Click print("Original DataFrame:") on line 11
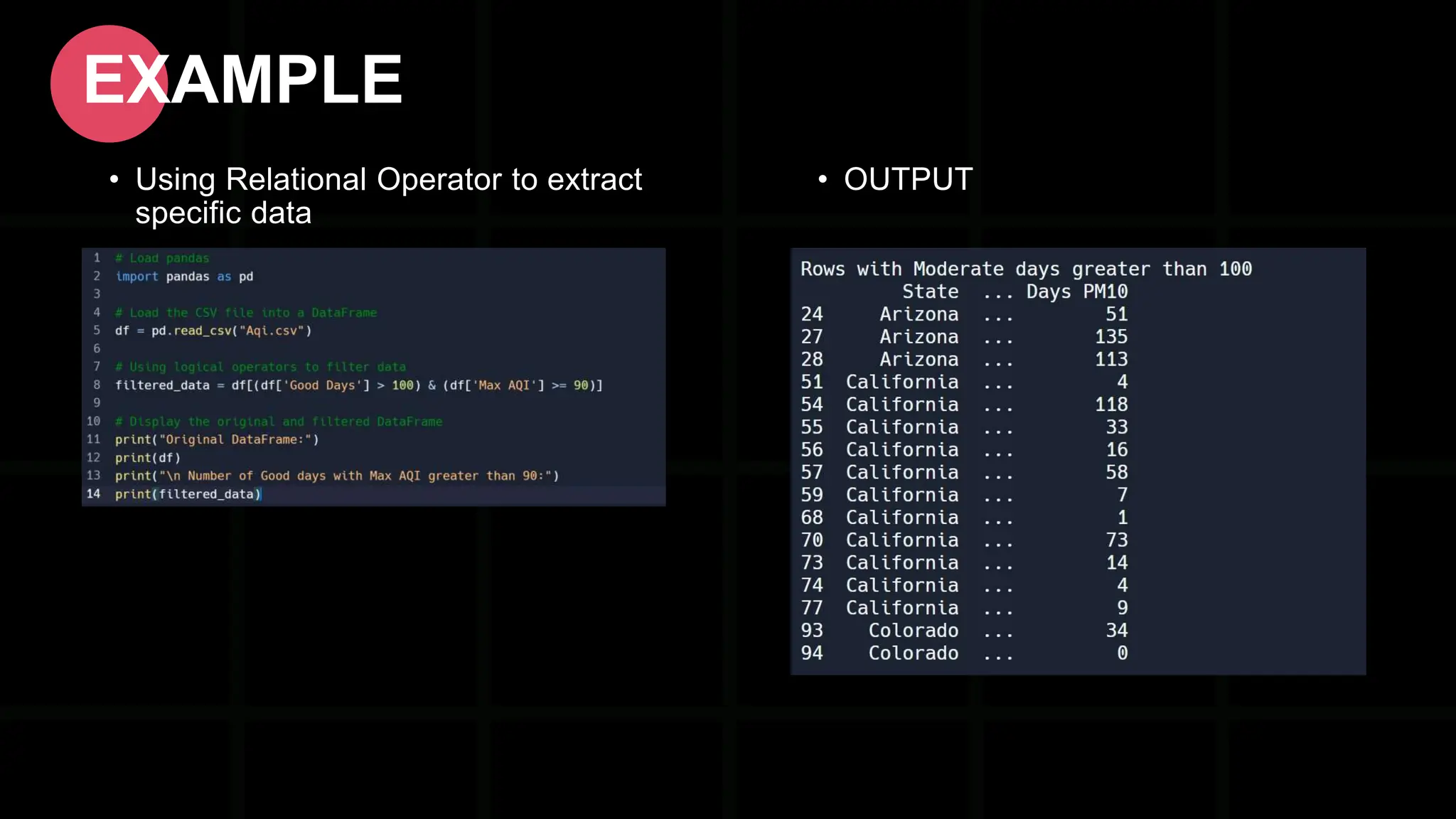 [217, 439]
